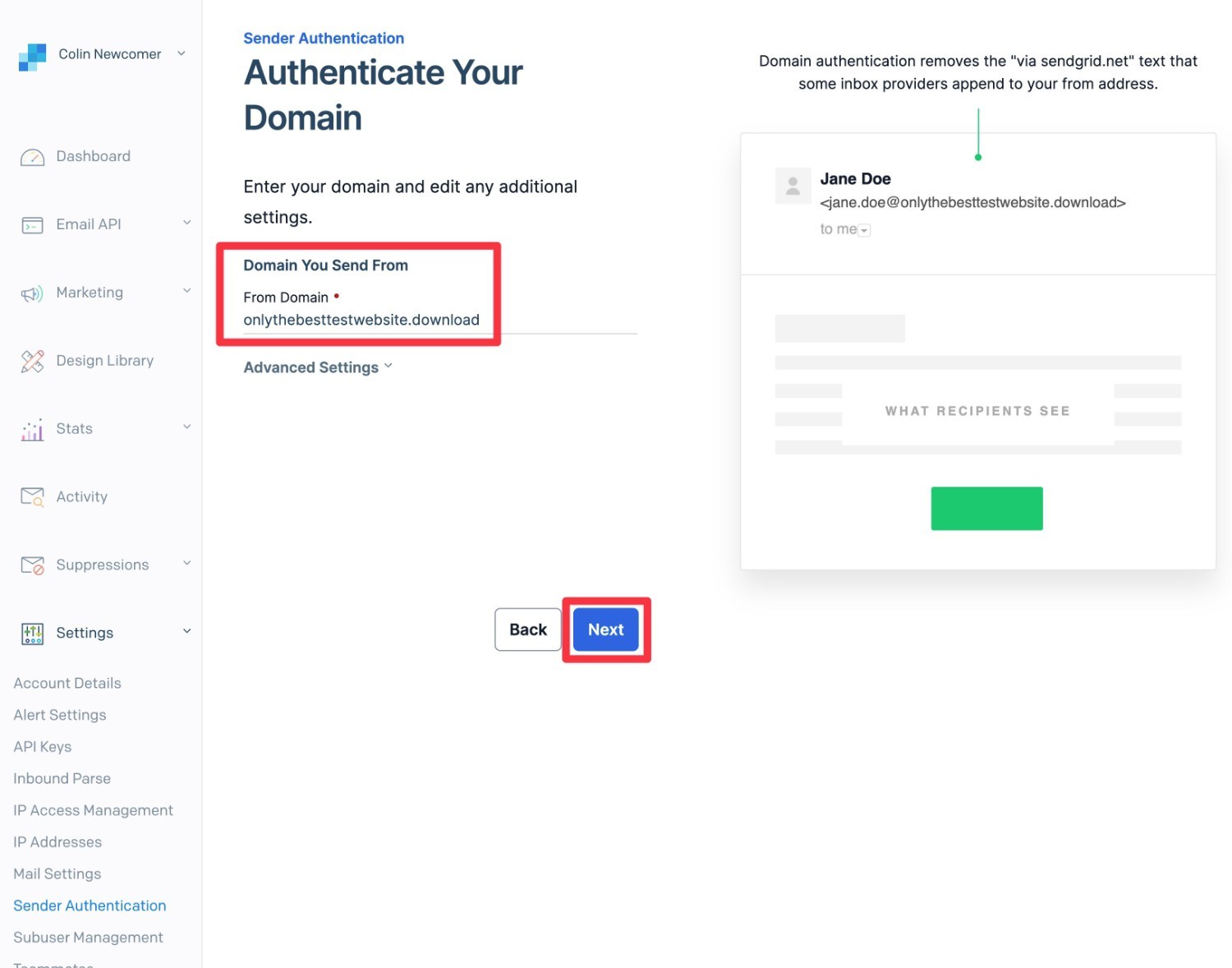Expand the Email API submenu chevron
Screen dimensions: 1232x968
click(186, 223)
